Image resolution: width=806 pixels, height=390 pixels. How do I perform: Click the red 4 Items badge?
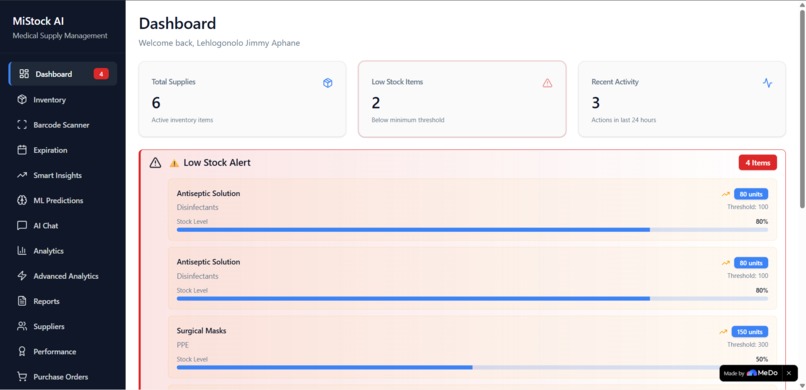coord(758,162)
